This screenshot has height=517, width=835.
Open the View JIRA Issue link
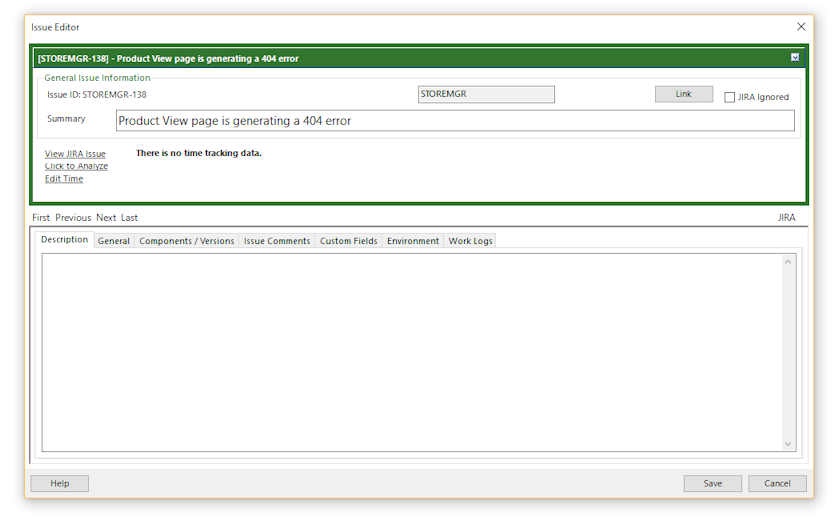point(75,154)
